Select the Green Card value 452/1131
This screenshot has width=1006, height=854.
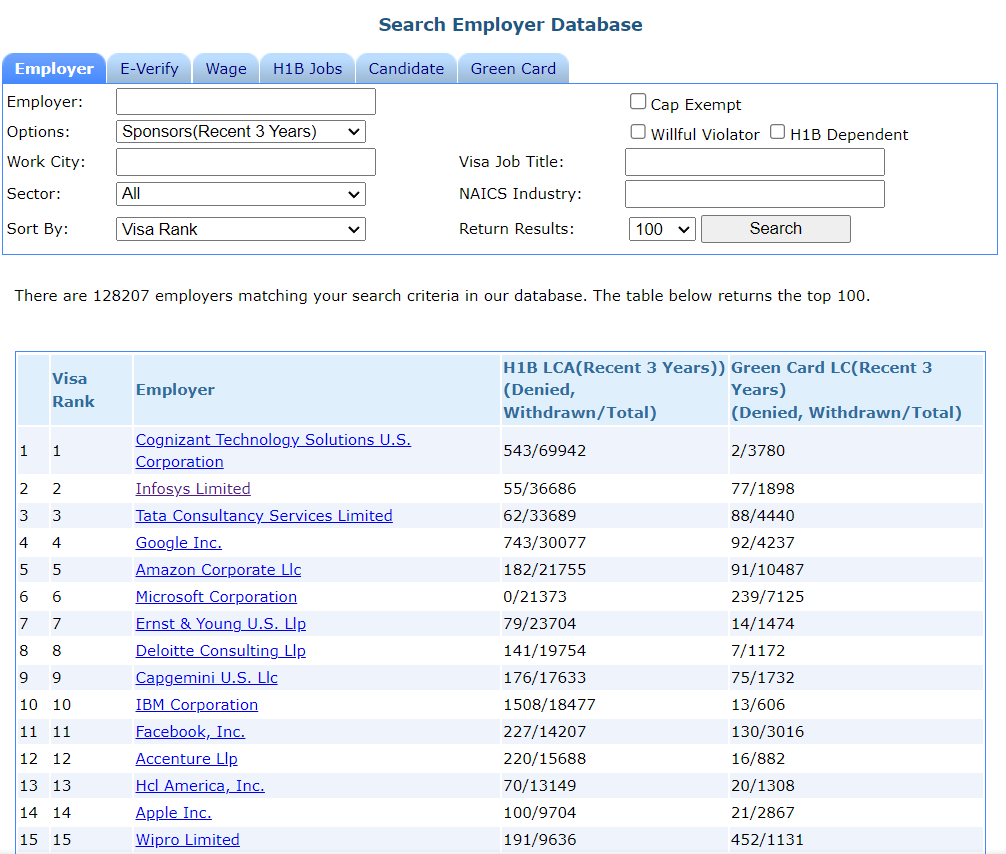click(767, 839)
